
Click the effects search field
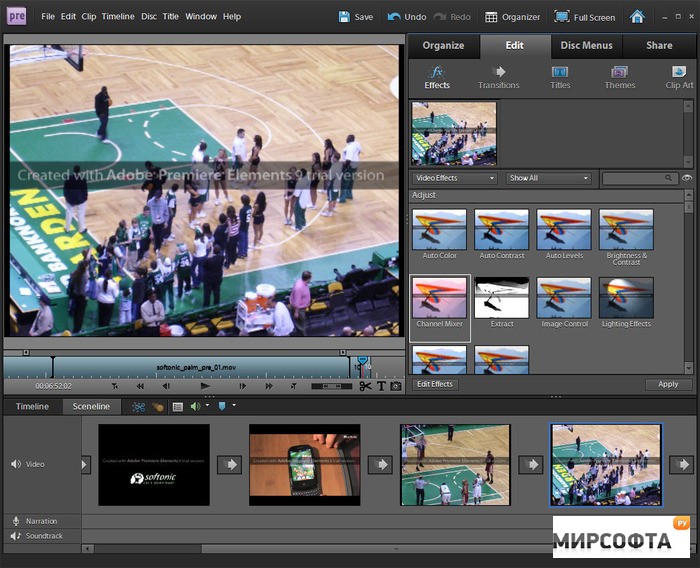(x=638, y=178)
